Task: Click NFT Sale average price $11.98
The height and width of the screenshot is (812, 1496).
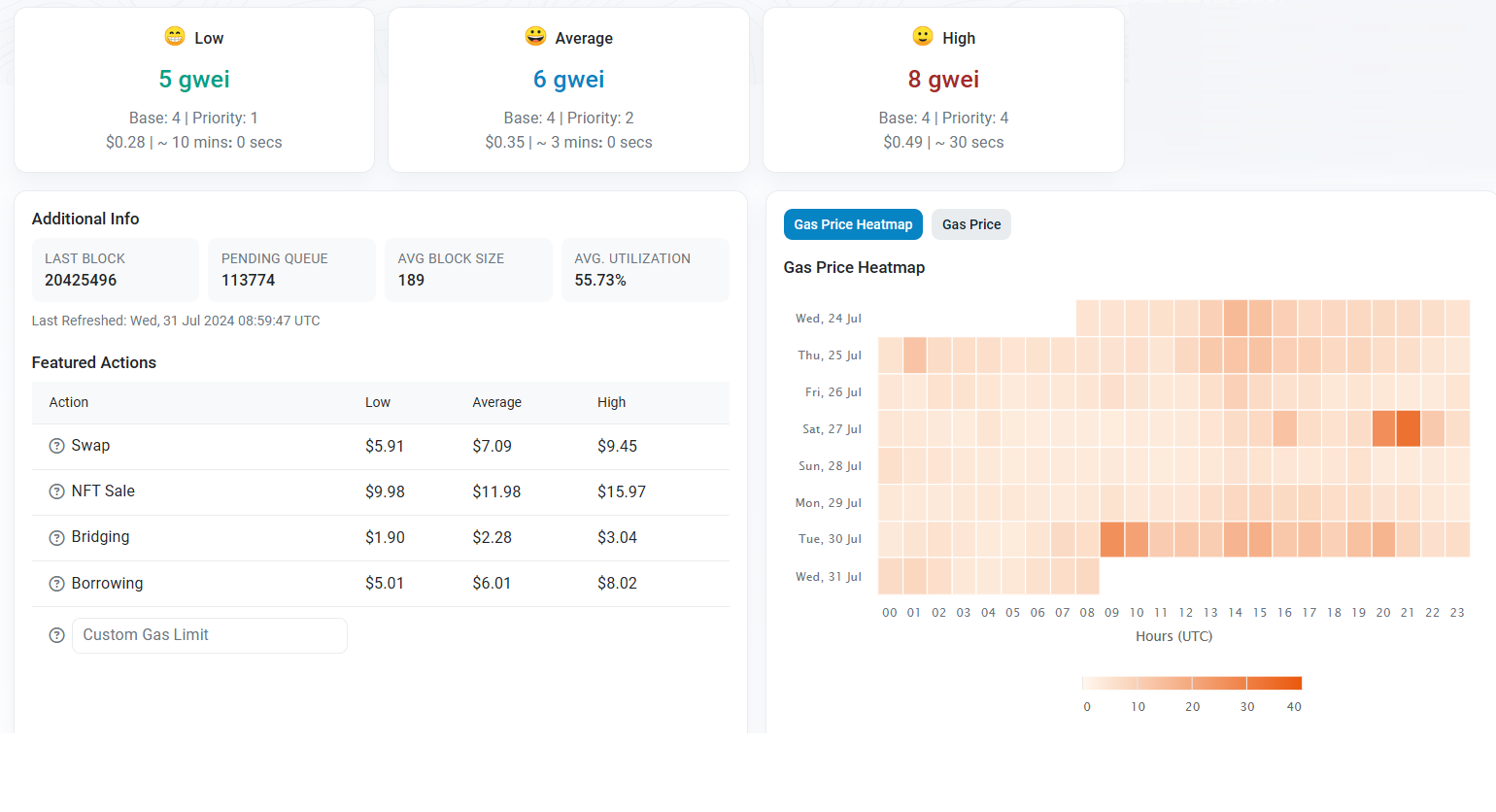Action: (496, 491)
